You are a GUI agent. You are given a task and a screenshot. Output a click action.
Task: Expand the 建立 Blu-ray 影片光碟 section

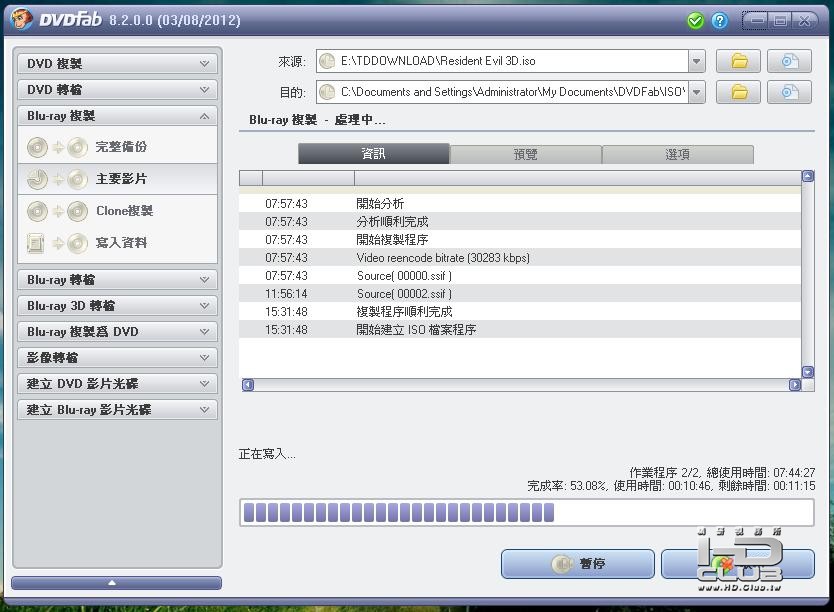point(118,409)
